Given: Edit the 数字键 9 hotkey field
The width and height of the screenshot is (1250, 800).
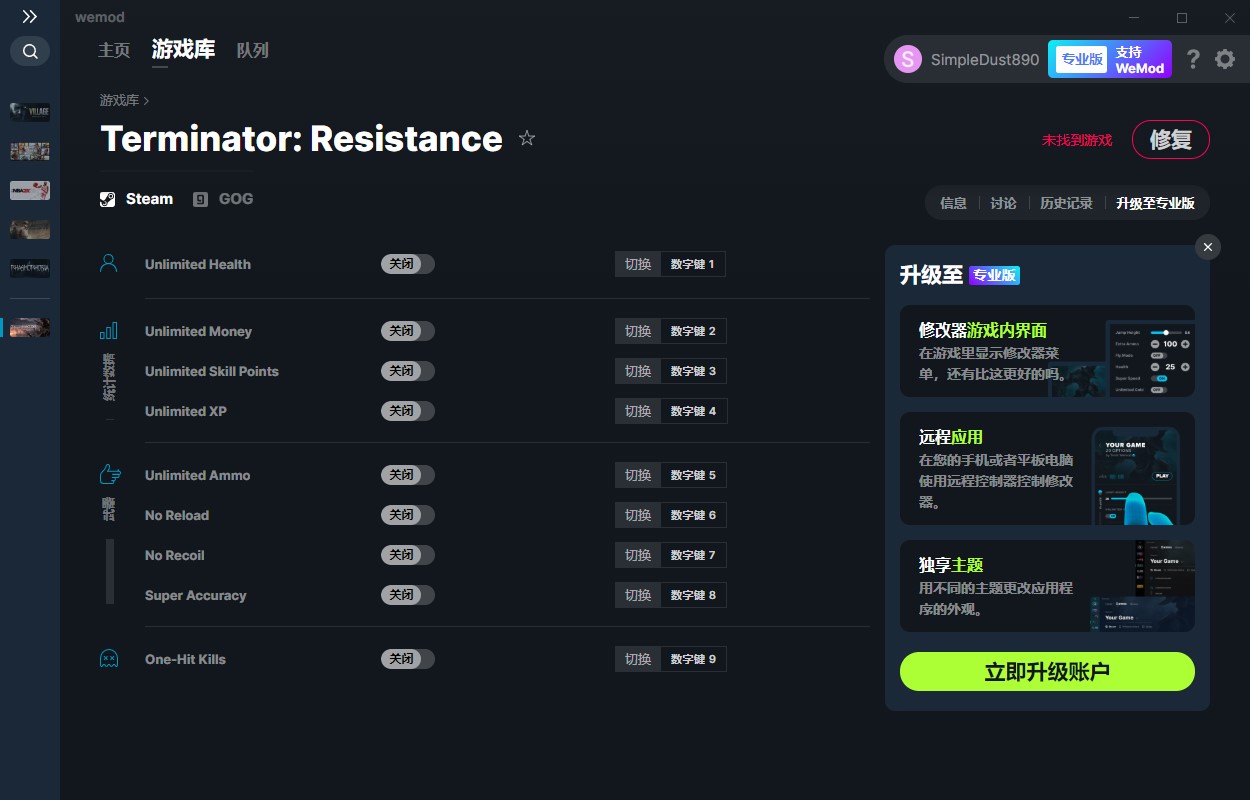Looking at the screenshot, I should pyautogui.click(x=693, y=659).
